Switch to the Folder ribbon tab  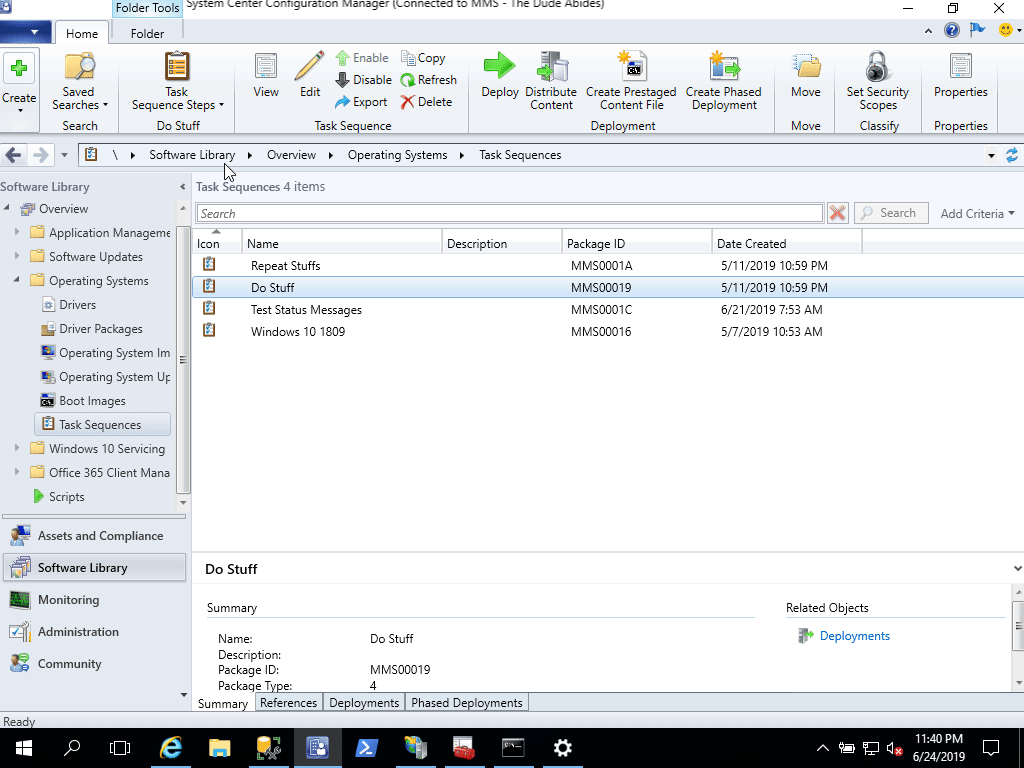[147, 33]
